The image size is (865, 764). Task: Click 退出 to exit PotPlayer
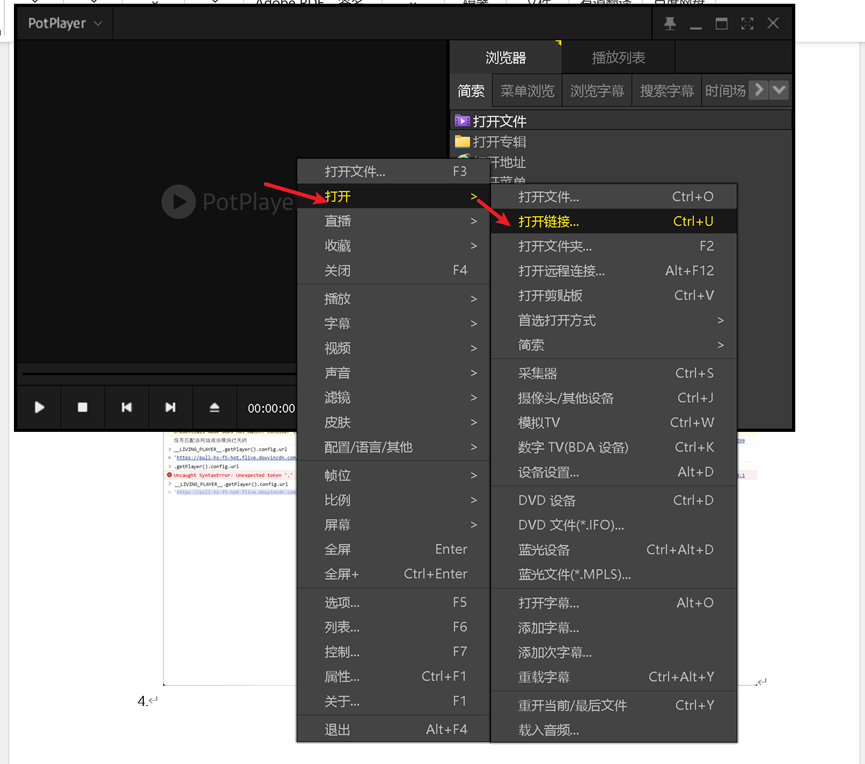[x=338, y=729]
